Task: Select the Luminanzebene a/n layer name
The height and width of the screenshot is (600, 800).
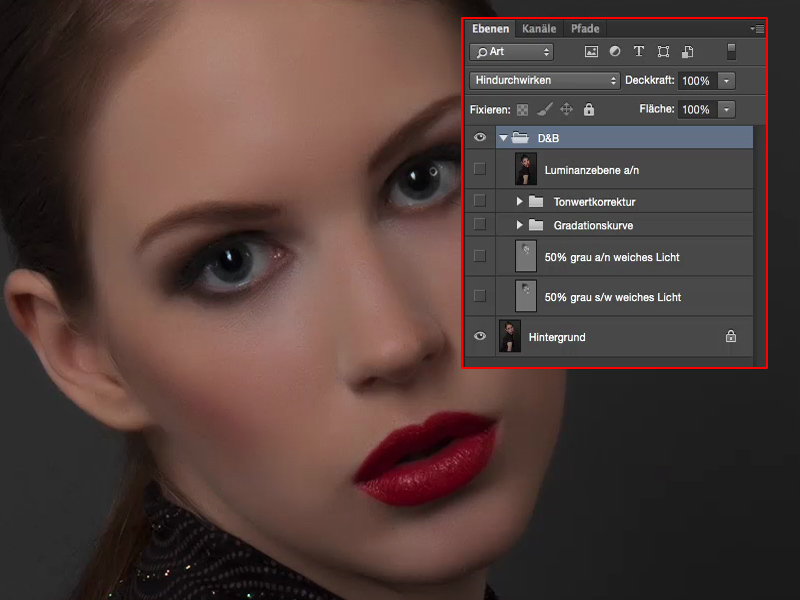Action: coord(592,170)
